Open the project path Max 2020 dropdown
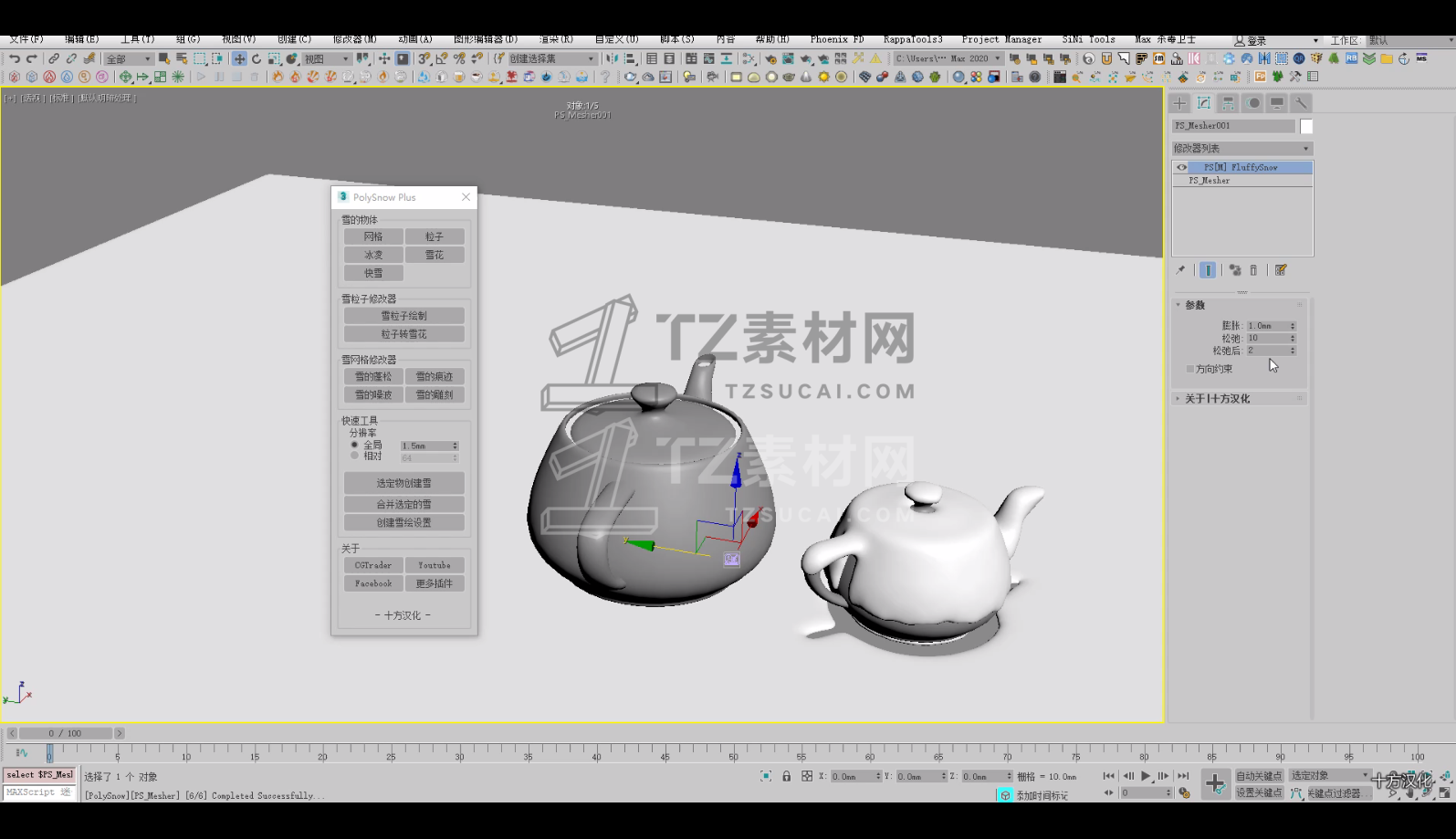This screenshot has height=839, width=1456. point(948,58)
